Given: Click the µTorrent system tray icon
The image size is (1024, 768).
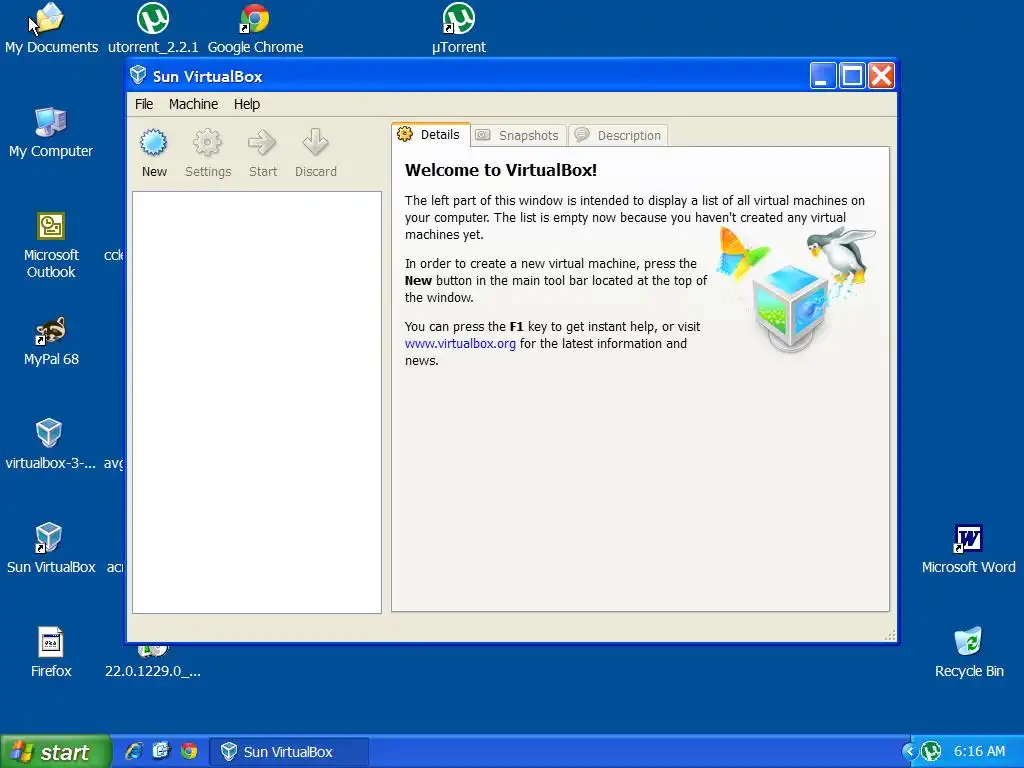Looking at the screenshot, I should click(931, 752).
